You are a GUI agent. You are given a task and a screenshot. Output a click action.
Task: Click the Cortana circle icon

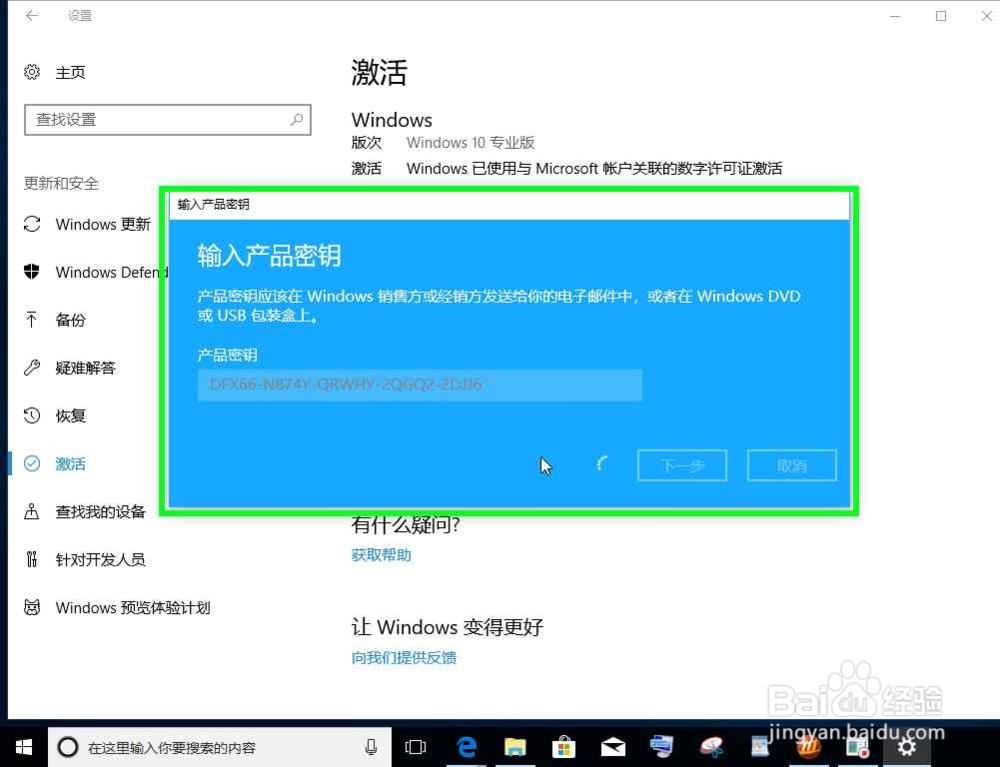click(x=68, y=747)
